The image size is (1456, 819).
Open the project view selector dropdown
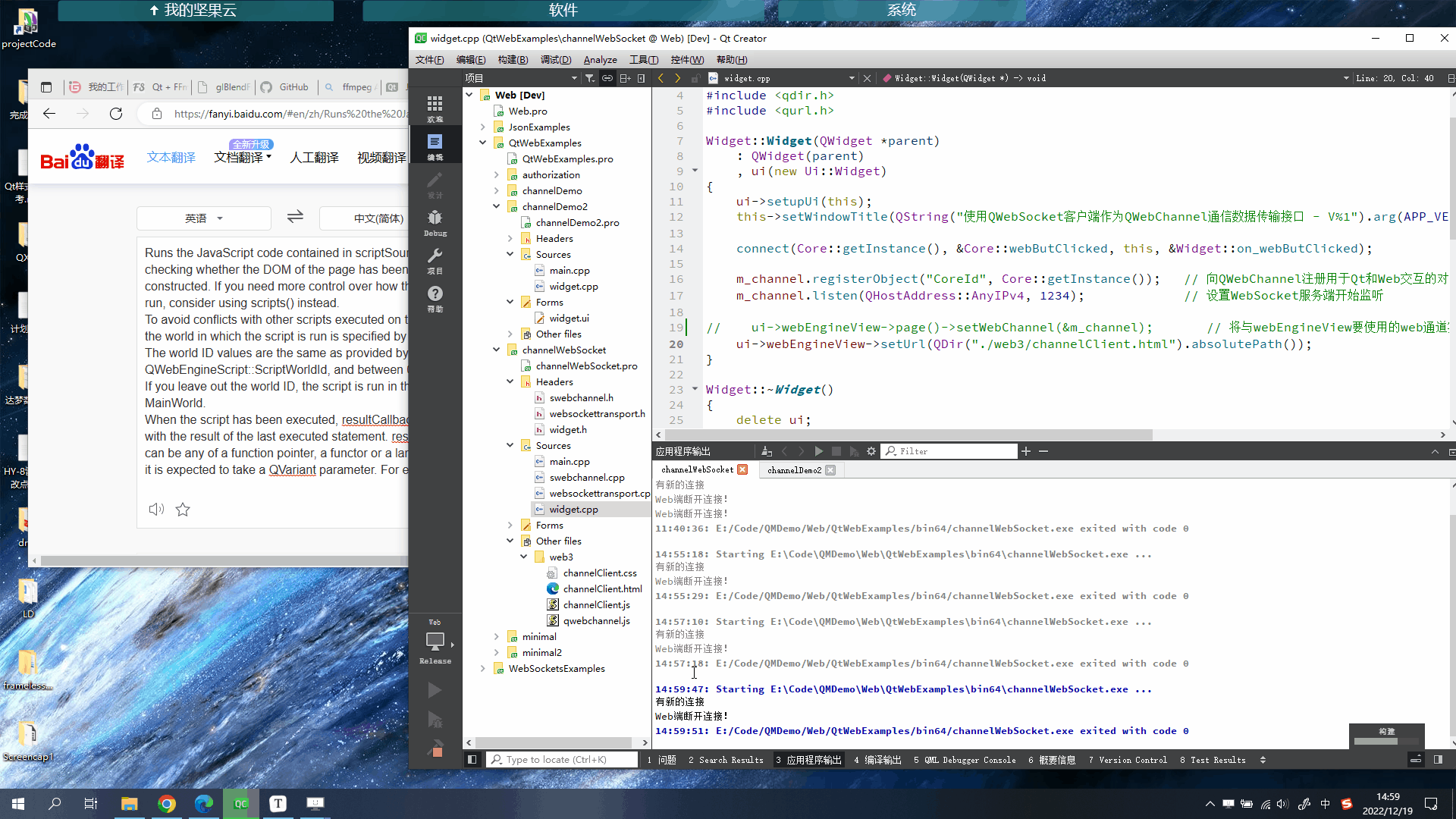[522, 78]
